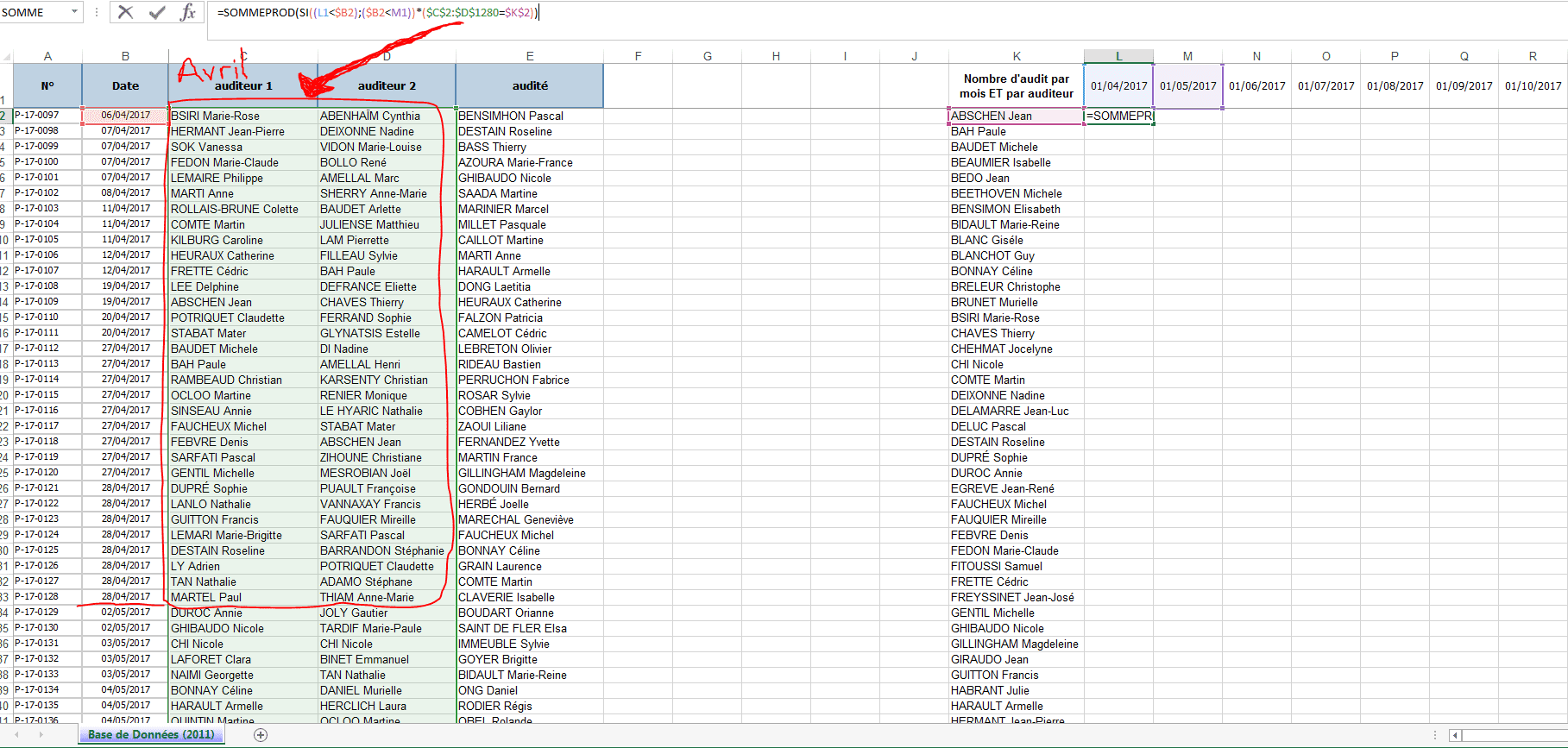Select the ABSCHEN Jean cell in column K
The width and height of the screenshot is (1568, 748).
pos(1016,116)
